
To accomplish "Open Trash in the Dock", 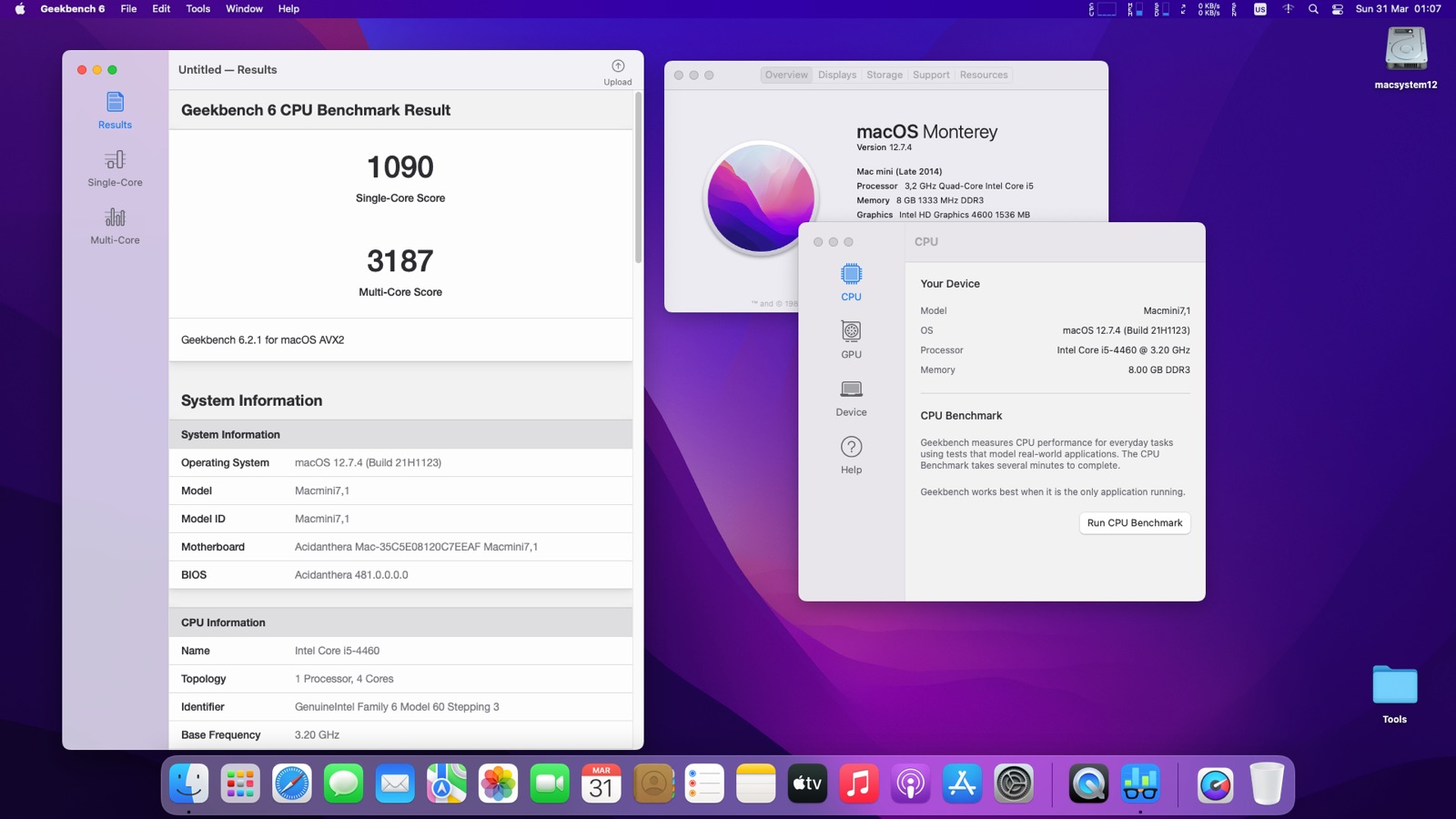I will (1266, 784).
